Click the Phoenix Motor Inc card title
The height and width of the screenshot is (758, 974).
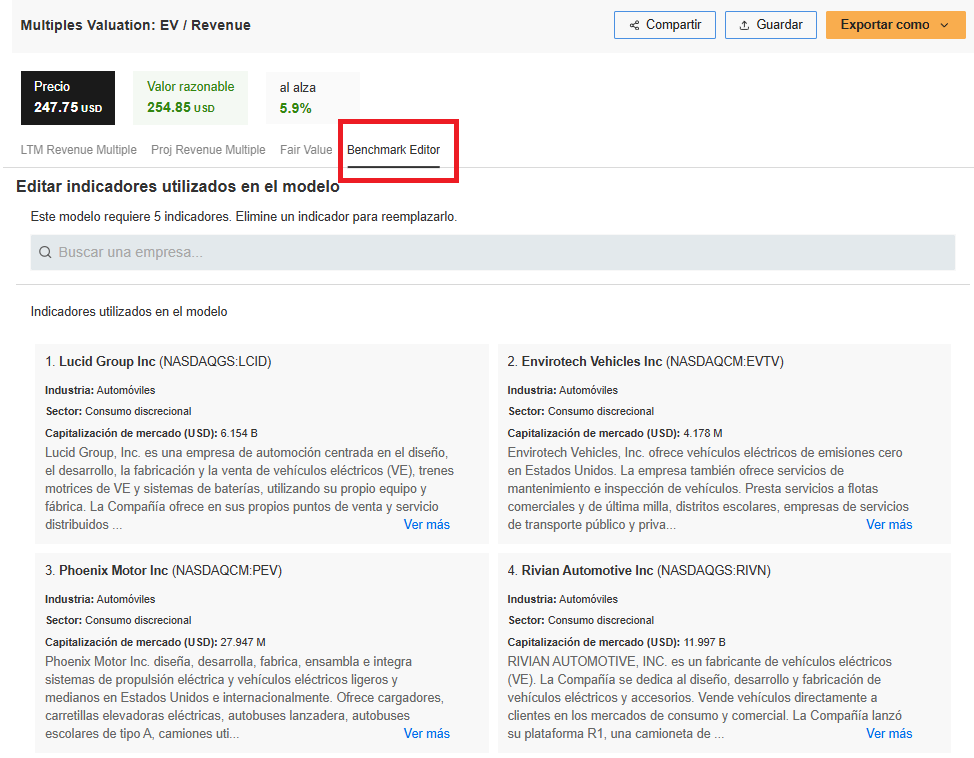coord(163,570)
